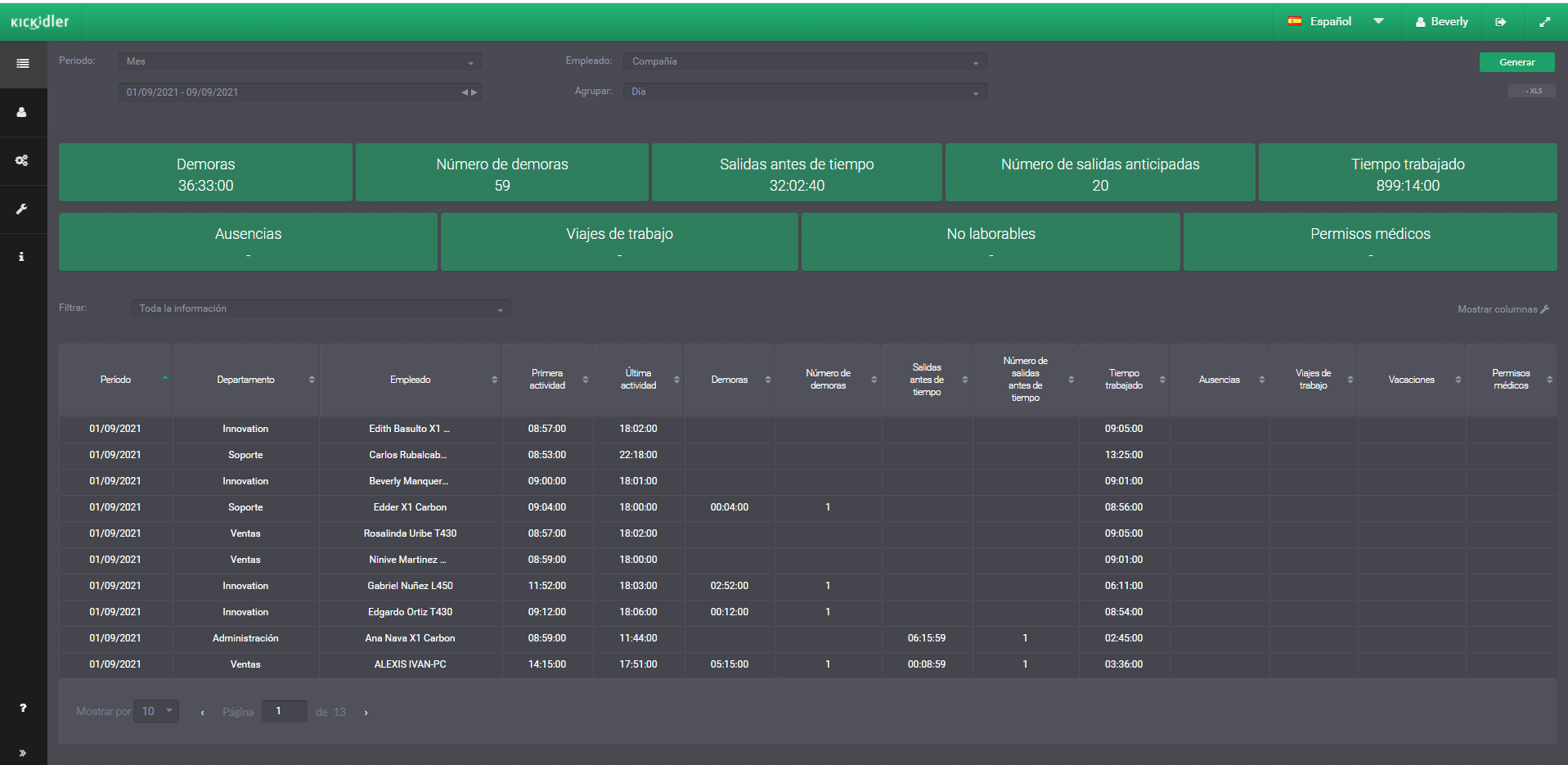This screenshot has height=765, width=1568.
Task: Click the Salidas antes de tiempo card
Action: click(797, 173)
